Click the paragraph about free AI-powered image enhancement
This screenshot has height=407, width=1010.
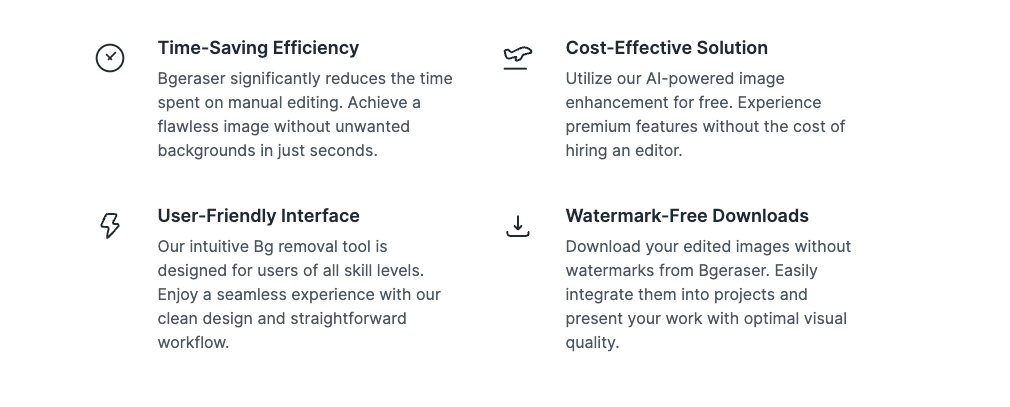pyautogui.click(x=705, y=114)
